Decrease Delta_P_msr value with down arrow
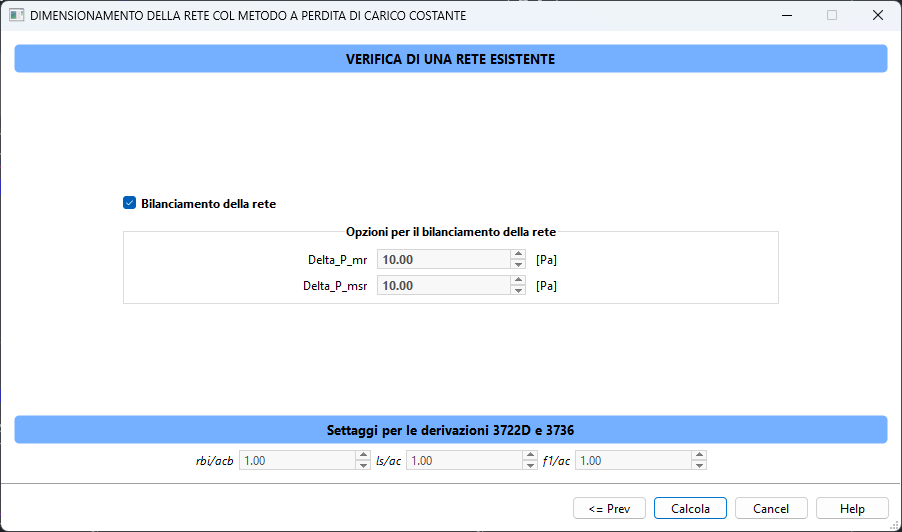902x532 pixels. (x=518, y=291)
